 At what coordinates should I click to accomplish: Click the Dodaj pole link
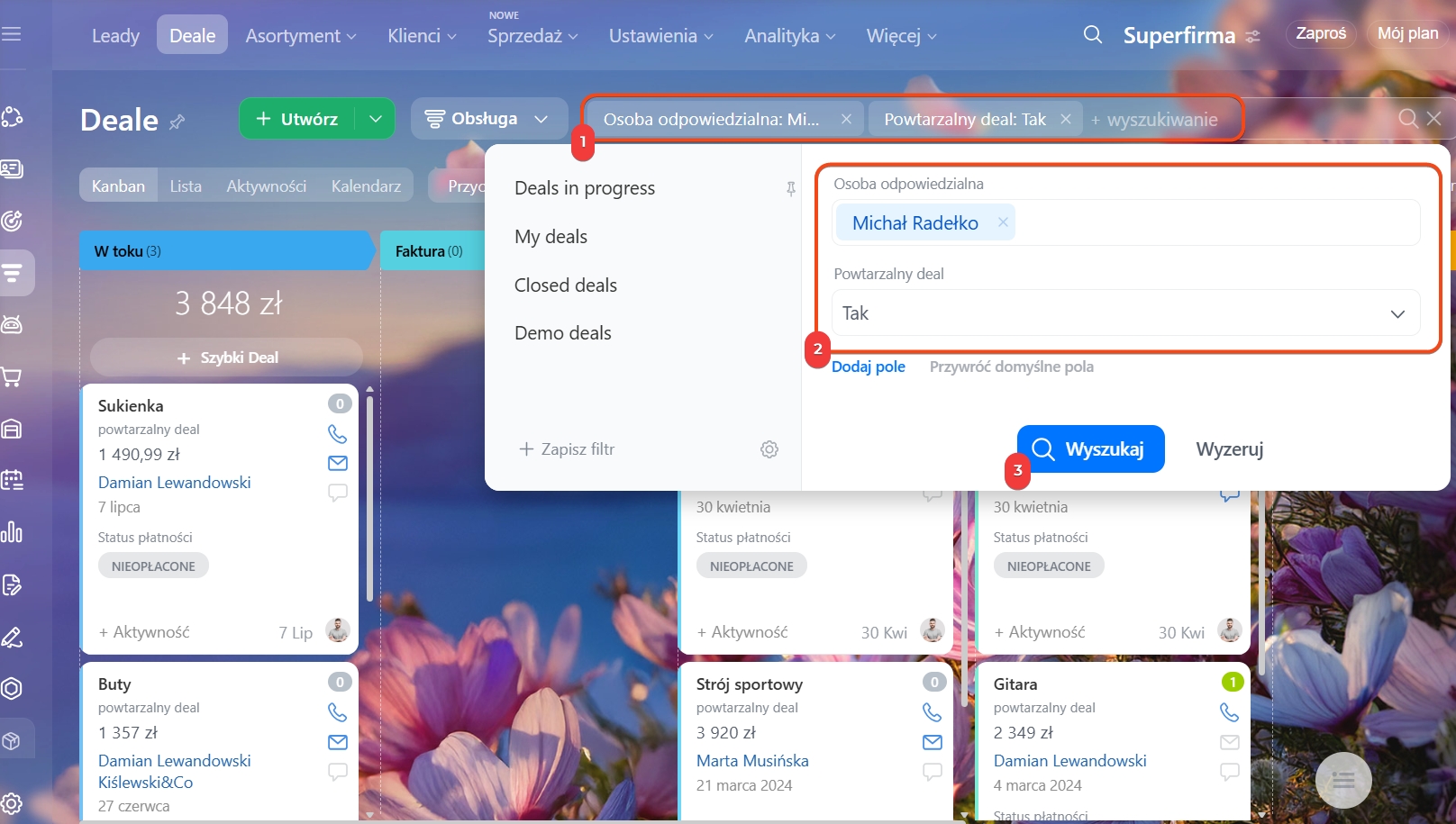[868, 367]
